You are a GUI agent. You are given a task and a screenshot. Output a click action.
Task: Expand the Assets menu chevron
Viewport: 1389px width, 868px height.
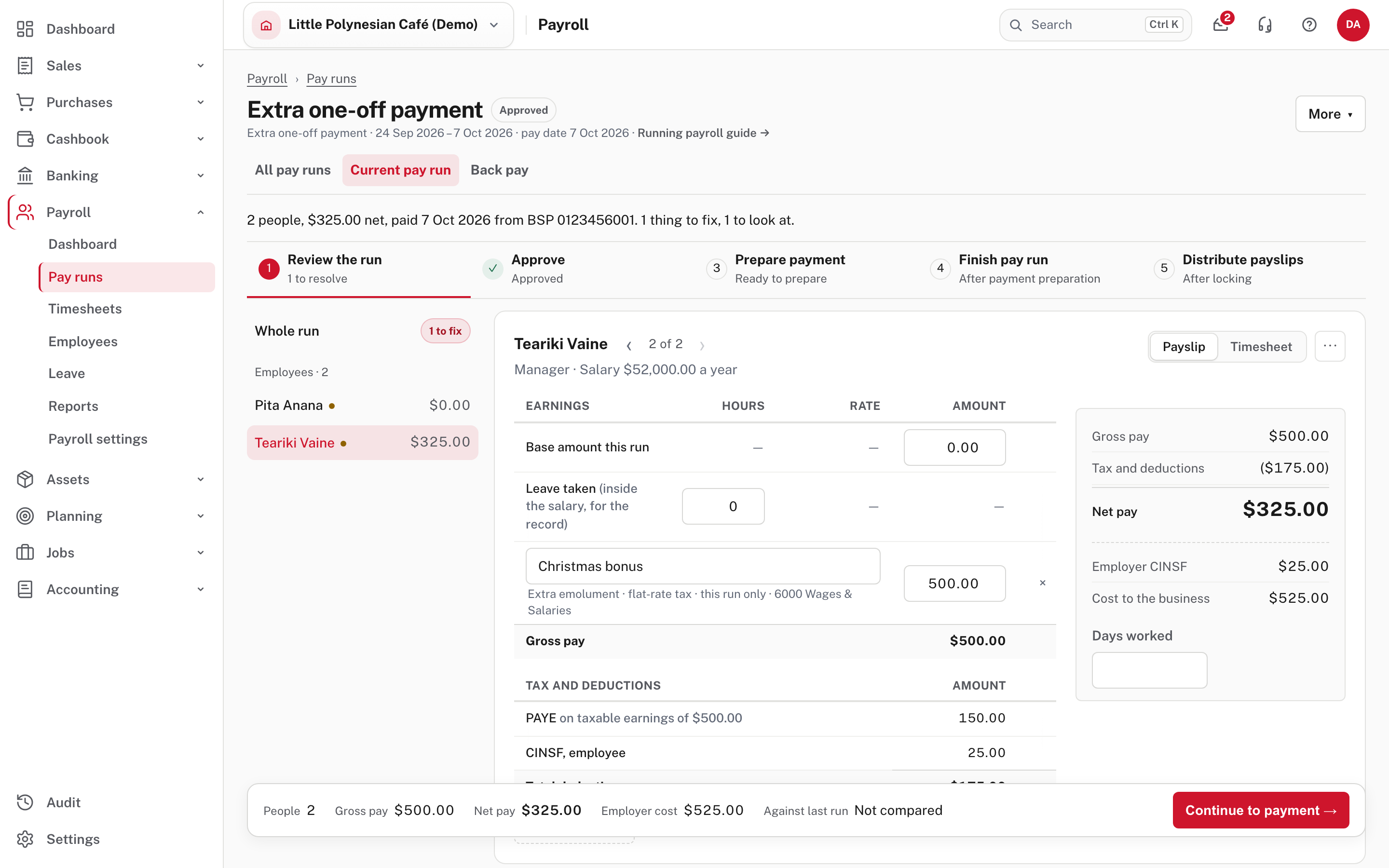(200, 479)
